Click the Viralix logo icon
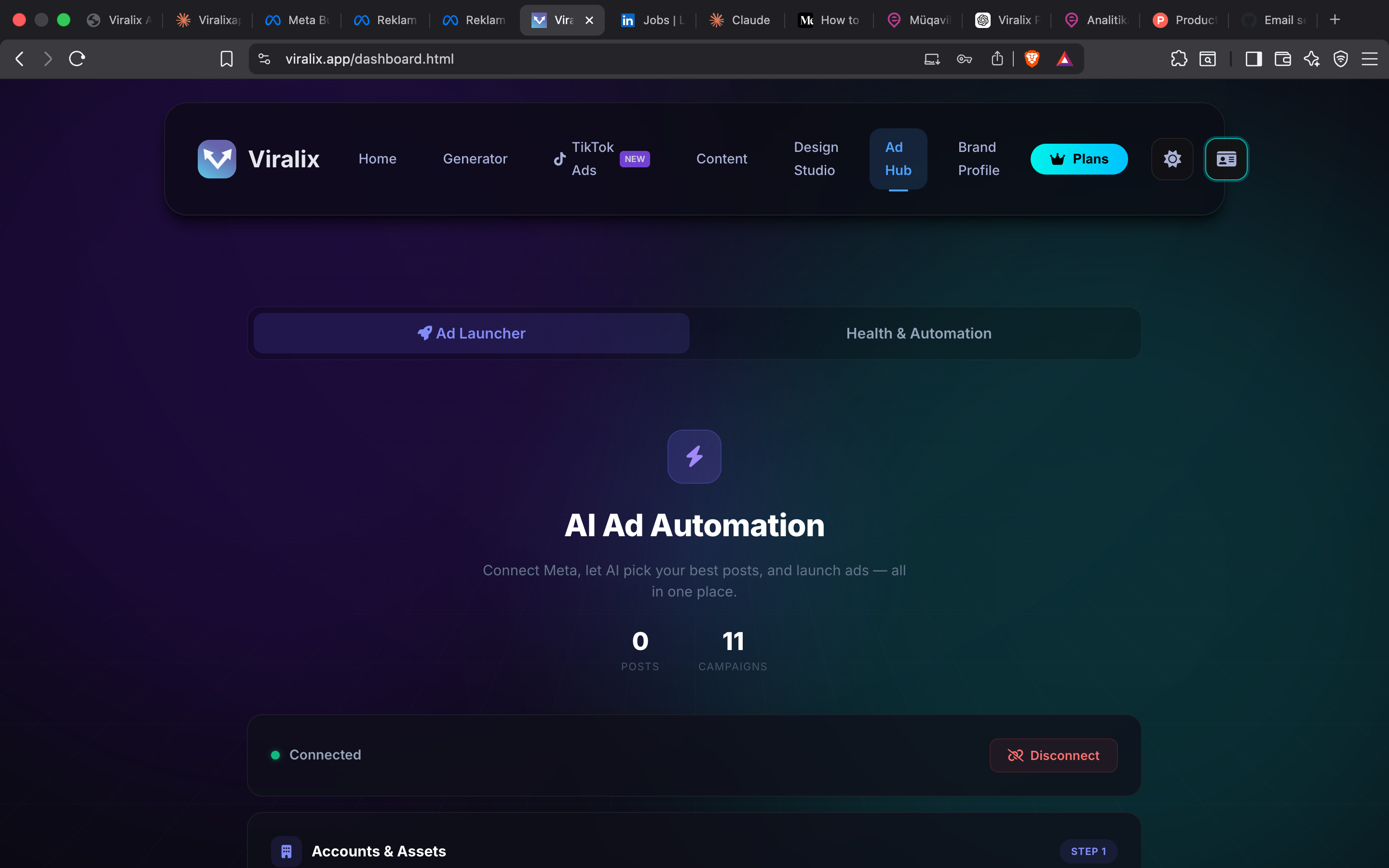Image resolution: width=1389 pixels, height=868 pixels. (x=217, y=159)
